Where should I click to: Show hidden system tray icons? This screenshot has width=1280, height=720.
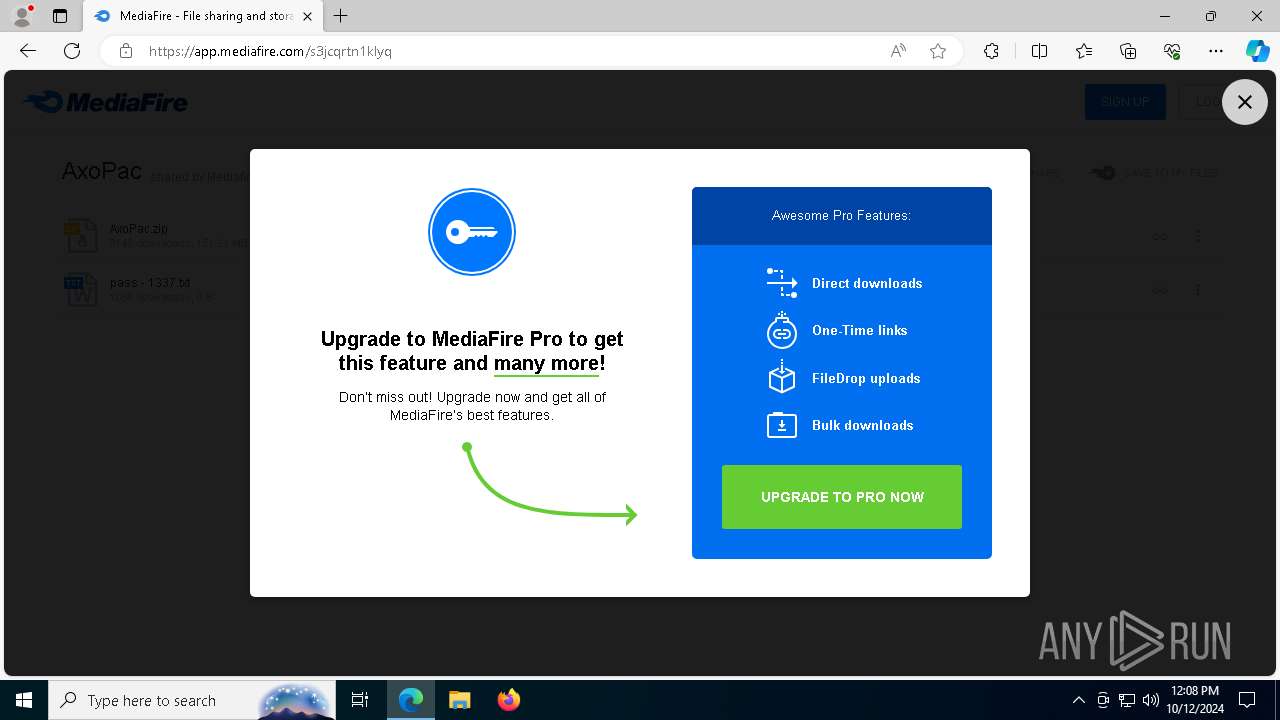pos(1078,700)
